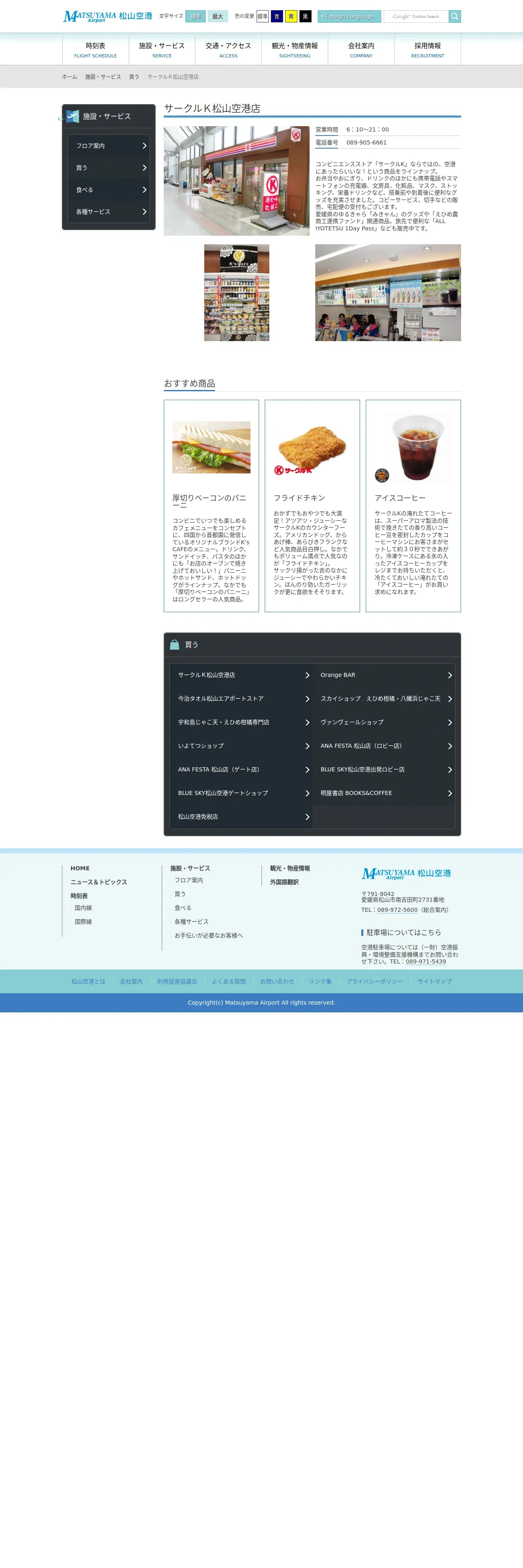
Task: View the K's Cafe shelf photo
Action: pyautogui.click(x=236, y=293)
